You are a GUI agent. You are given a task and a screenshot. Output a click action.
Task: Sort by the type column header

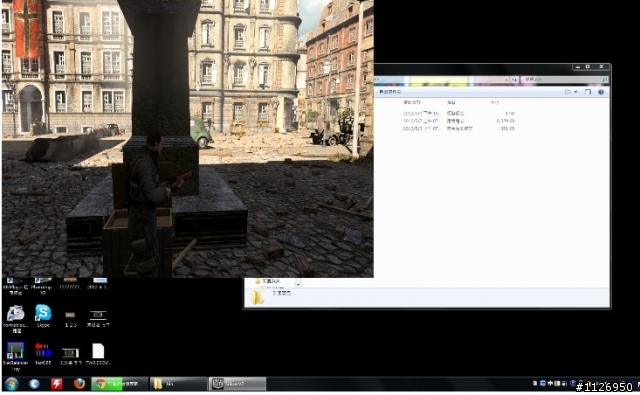pyautogui.click(x=451, y=103)
